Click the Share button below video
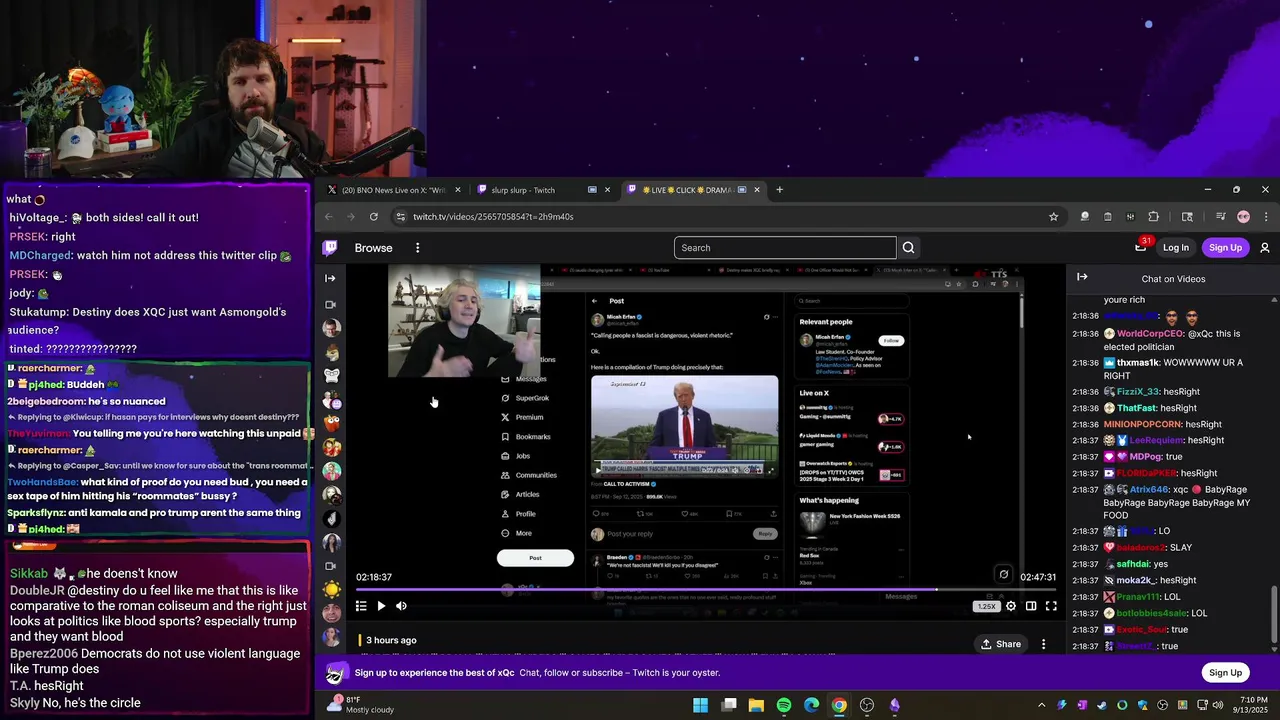The height and width of the screenshot is (720, 1280). 1000,644
